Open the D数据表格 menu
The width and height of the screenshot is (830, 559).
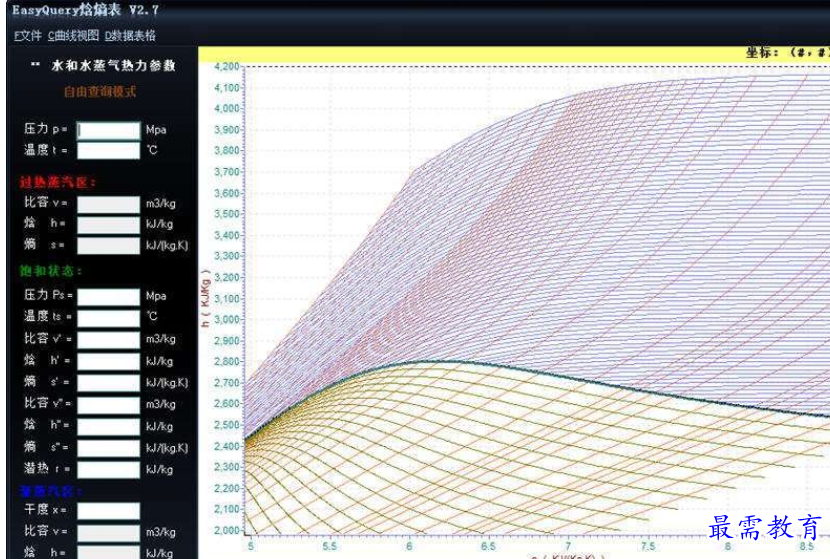point(130,35)
